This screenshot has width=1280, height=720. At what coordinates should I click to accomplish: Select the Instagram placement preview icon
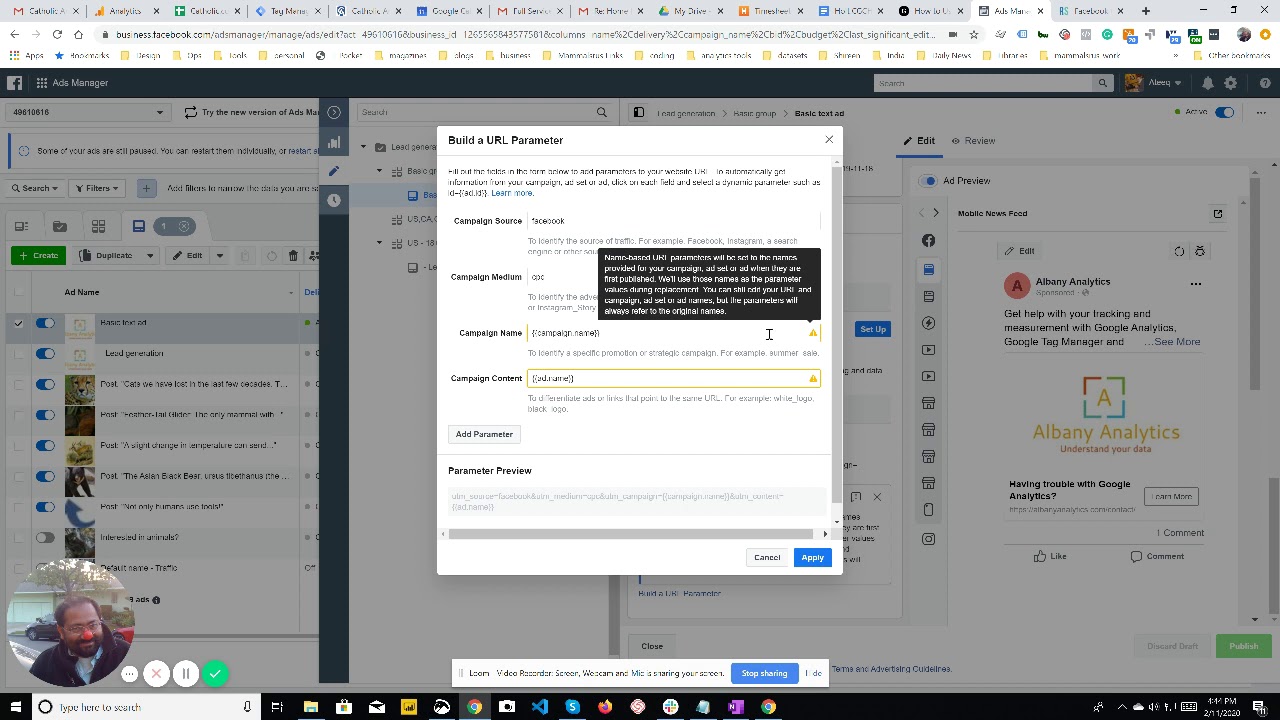point(929,539)
